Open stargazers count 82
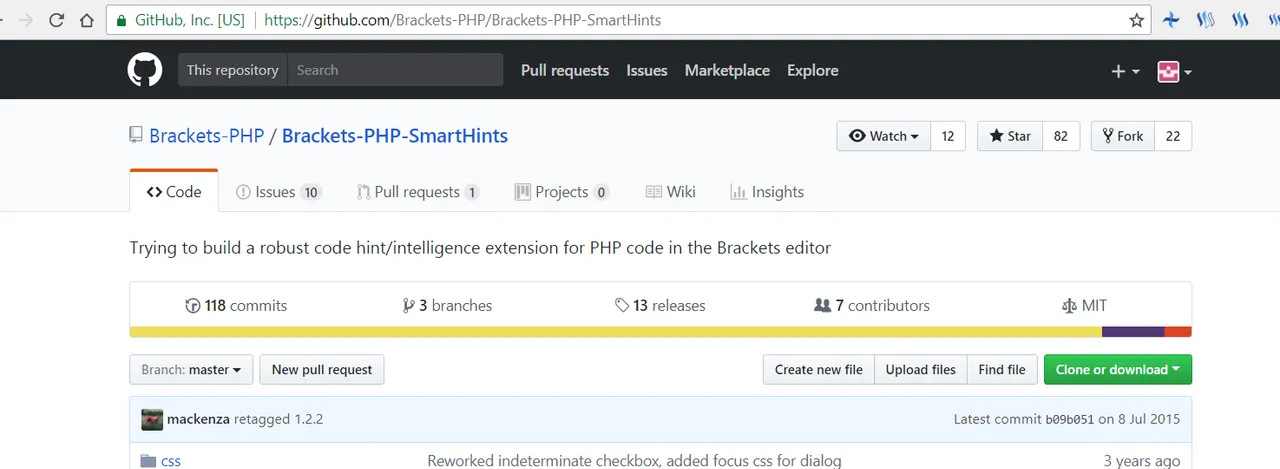The width and height of the screenshot is (1280, 469). (1061, 136)
